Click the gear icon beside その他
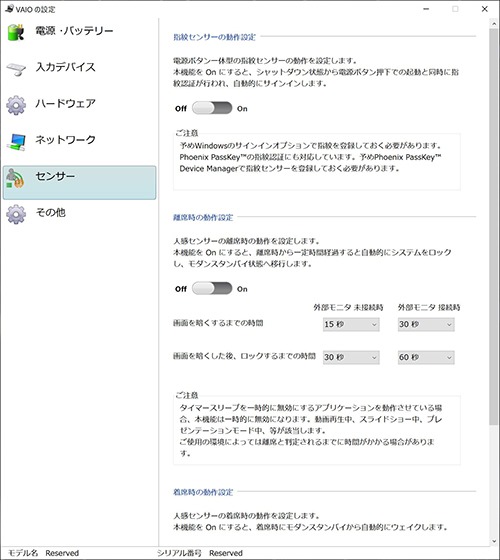Image resolution: width=500 pixels, height=560 pixels. click(x=16, y=214)
